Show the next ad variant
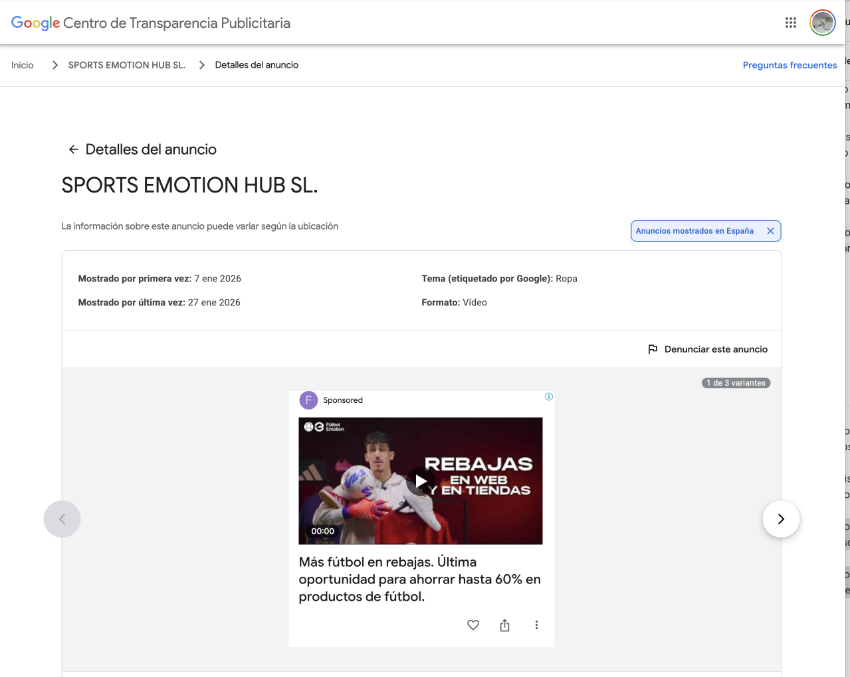The width and height of the screenshot is (850, 677). click(x=781, y=519)
